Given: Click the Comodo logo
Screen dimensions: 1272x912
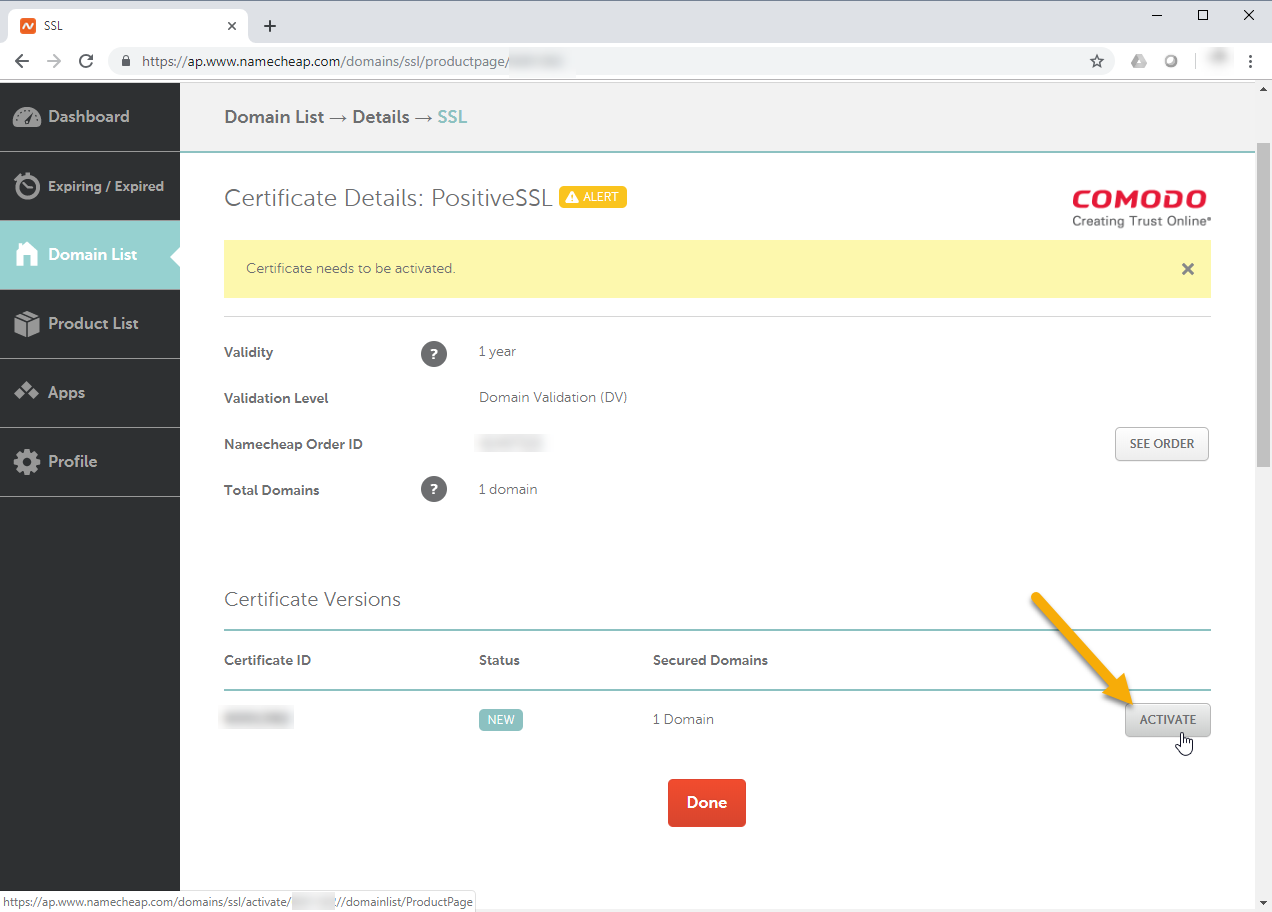Looking at the screenshot, I should tap(1140, 207).
